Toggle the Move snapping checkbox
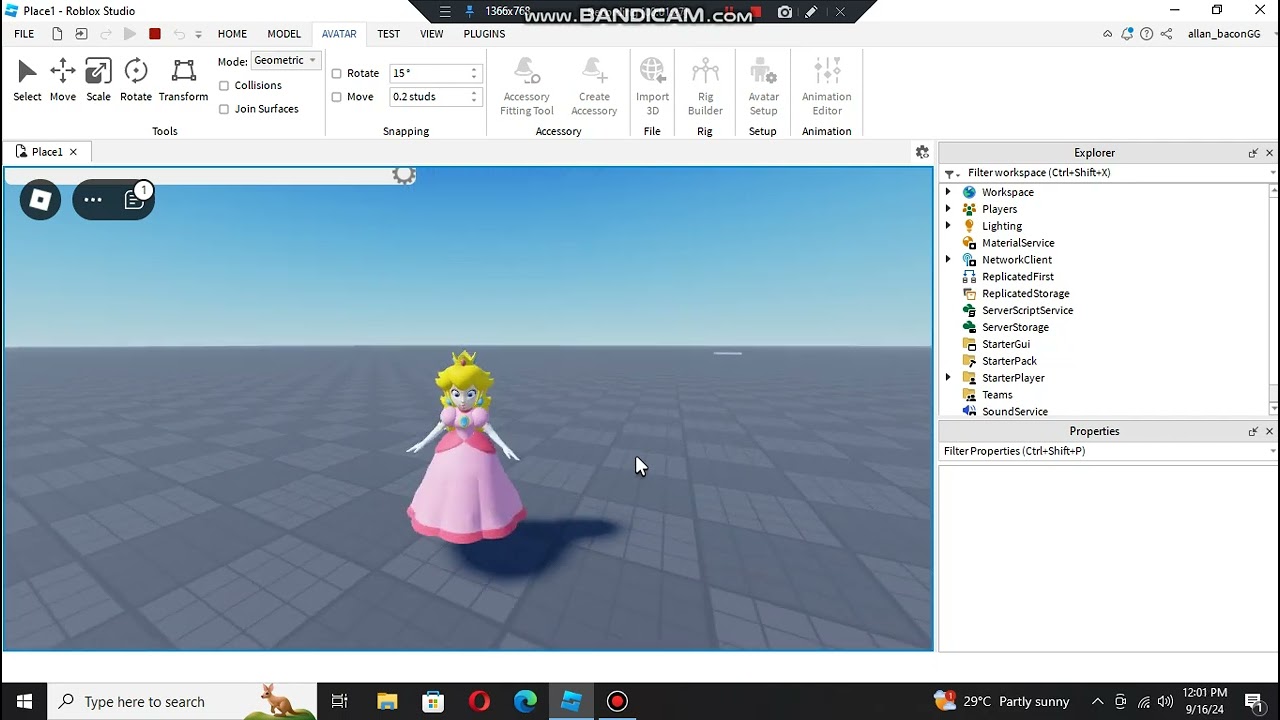 pyautogui.click(x=337, y=97)
